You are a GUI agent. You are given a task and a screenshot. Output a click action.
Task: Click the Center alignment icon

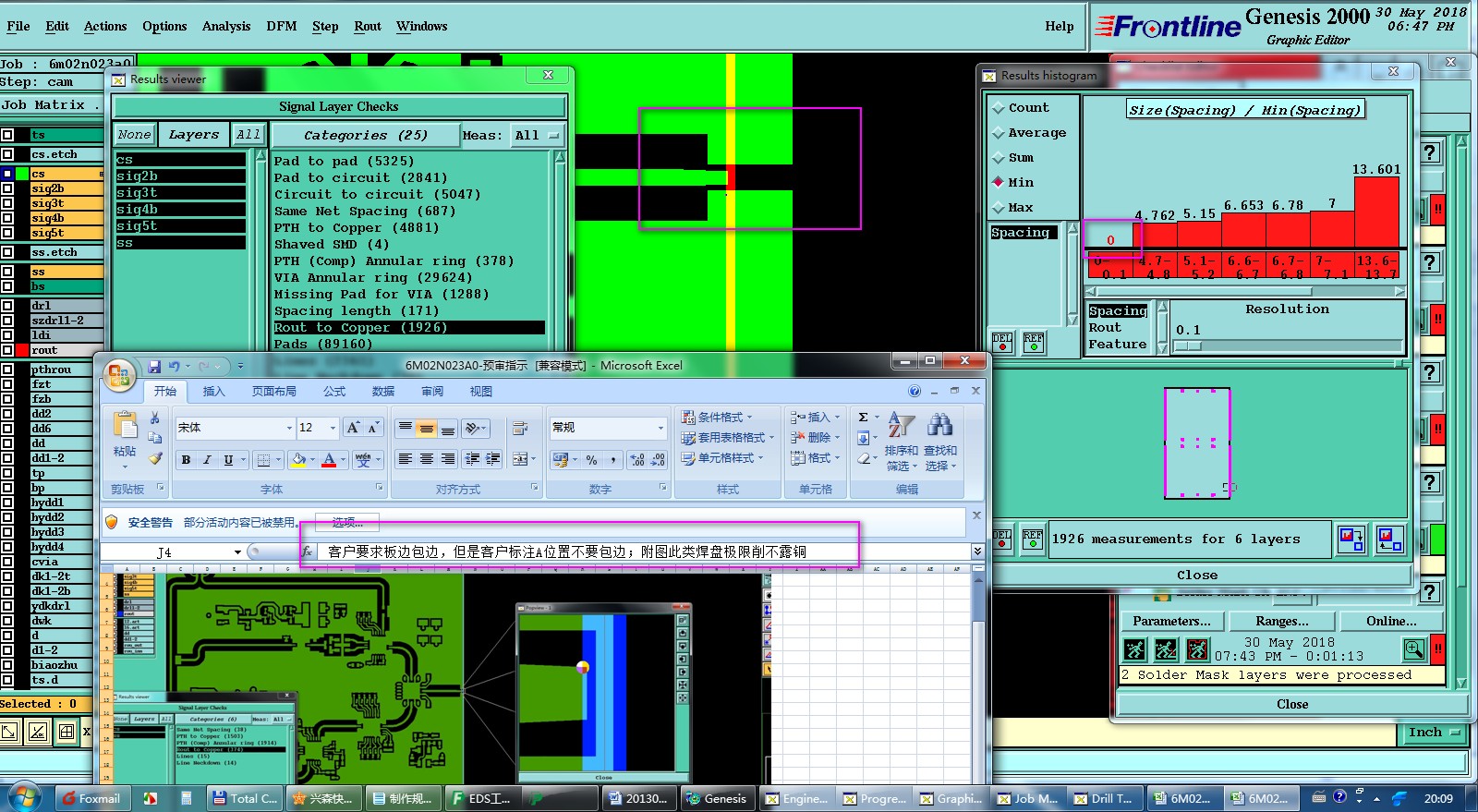[x=426, y=459]
